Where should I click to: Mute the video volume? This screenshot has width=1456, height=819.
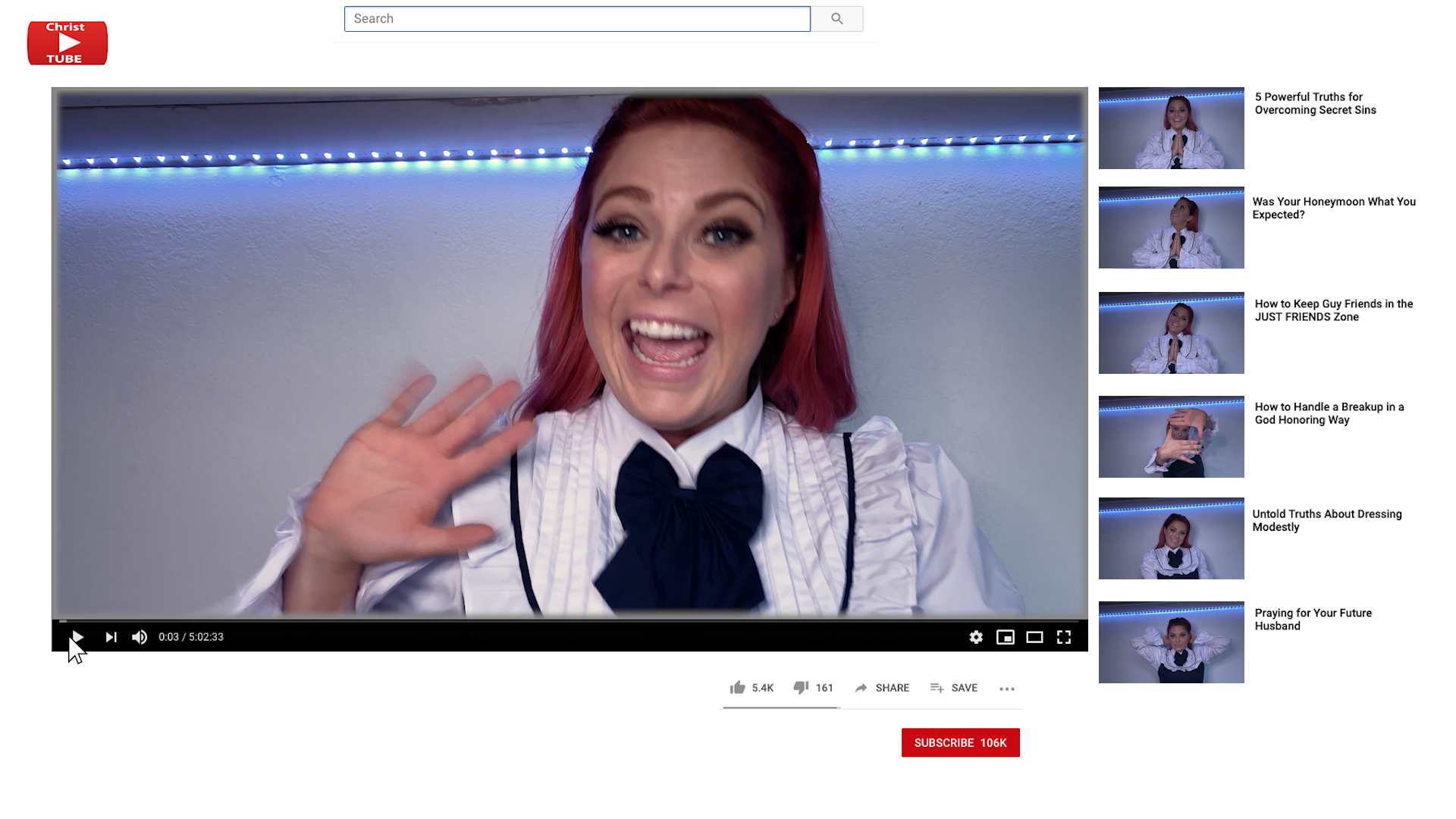(x=140, y=637)
